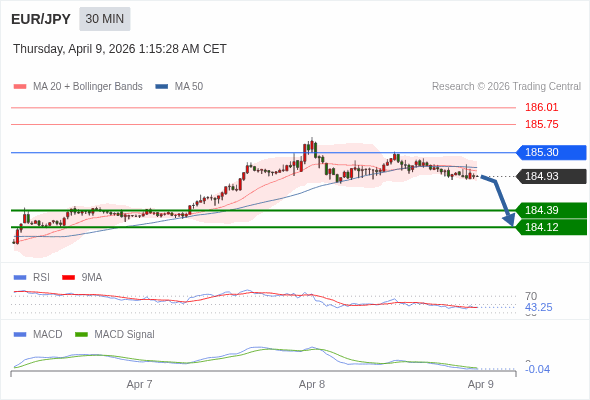Click the MA 50 blue legend swatch
Image resolution: width=590 pixels, height=400 pixels.
click(161, 87)
